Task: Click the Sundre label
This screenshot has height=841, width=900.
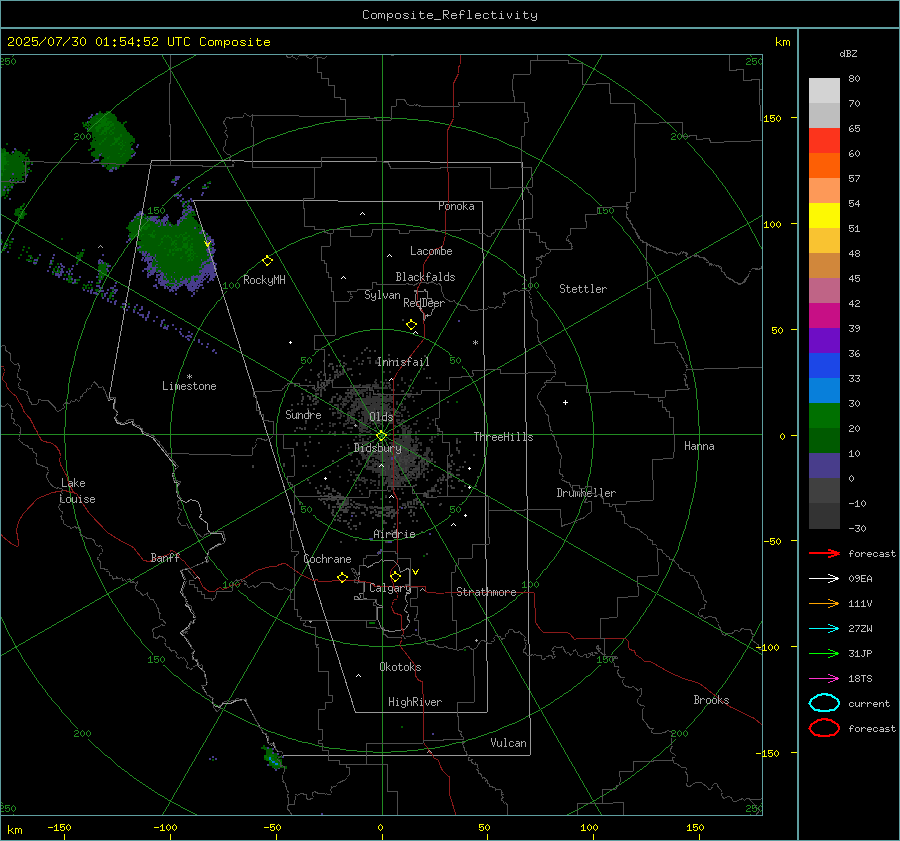Action: coord(303,415)
